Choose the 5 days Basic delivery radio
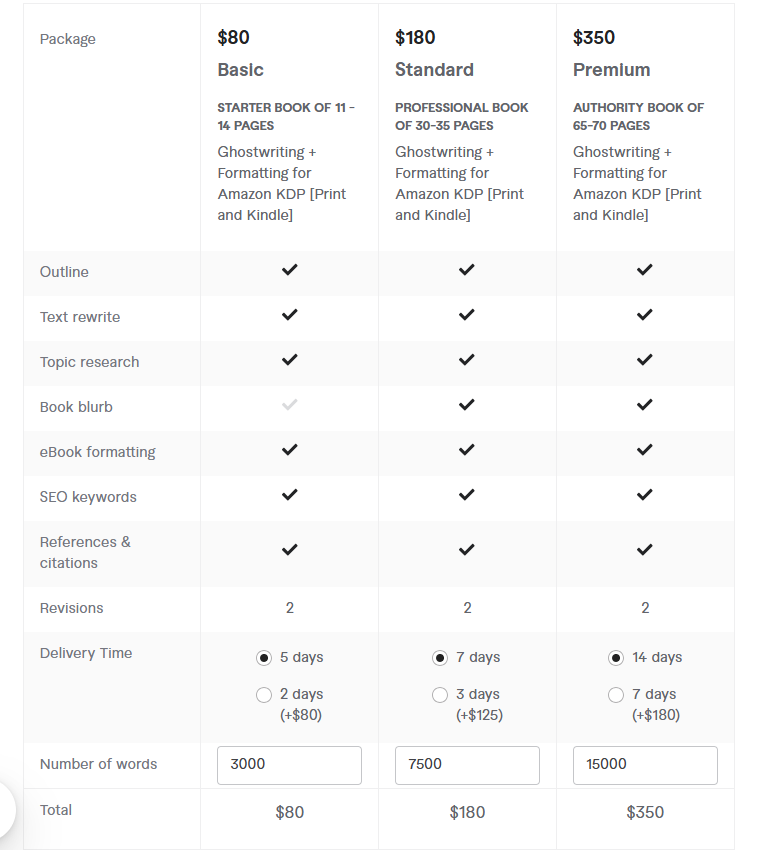 [264, 658]
